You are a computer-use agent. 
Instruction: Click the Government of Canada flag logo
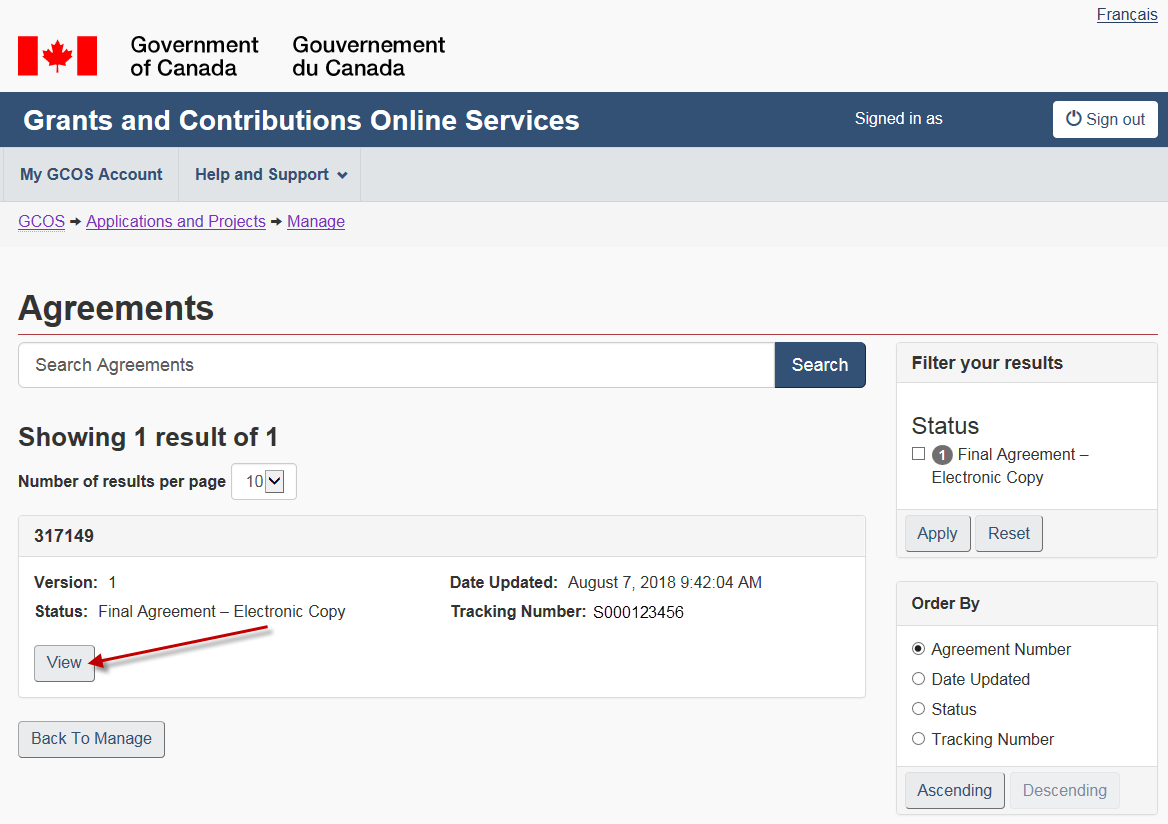coord(57,56)
